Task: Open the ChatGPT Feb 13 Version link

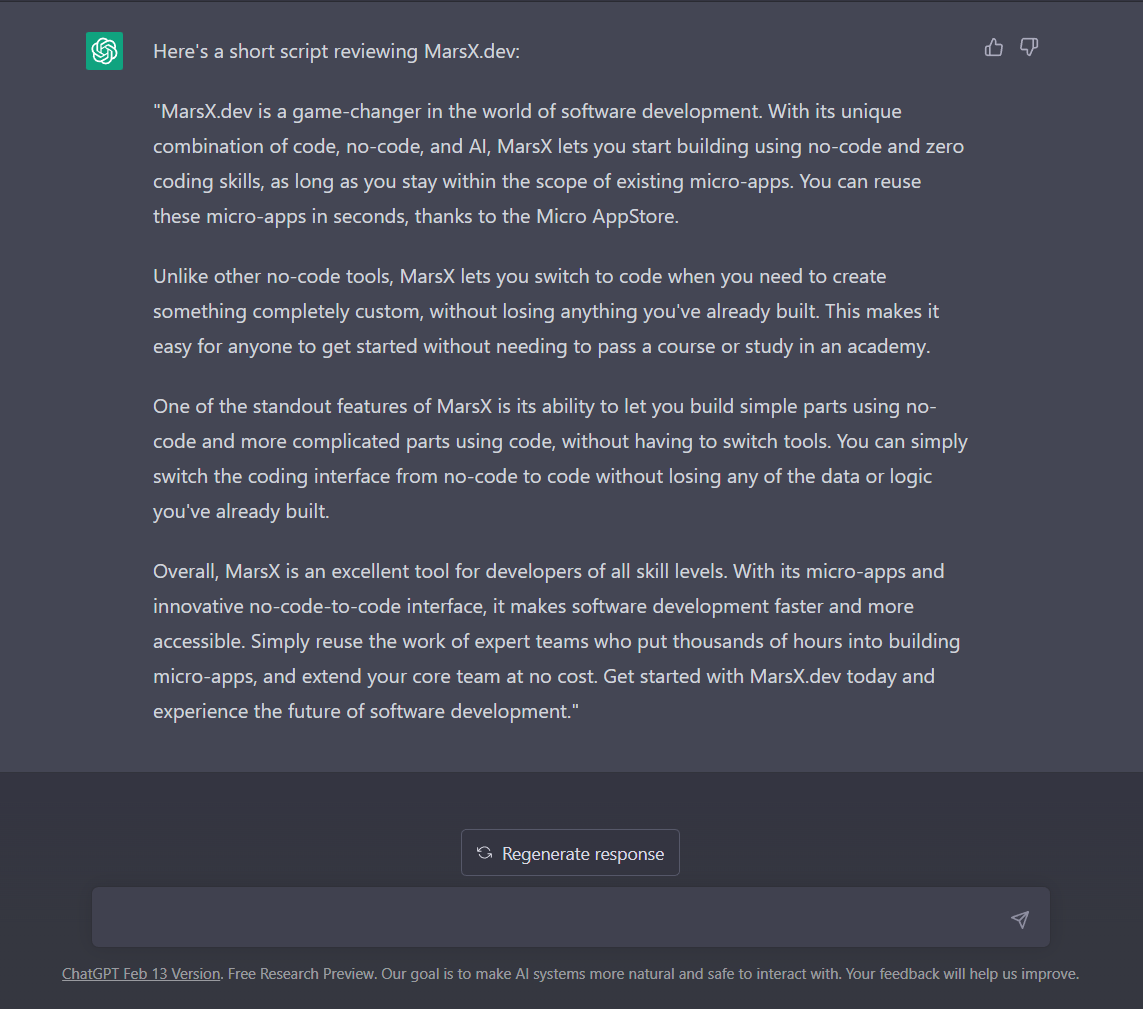Action: click(141, 973)
